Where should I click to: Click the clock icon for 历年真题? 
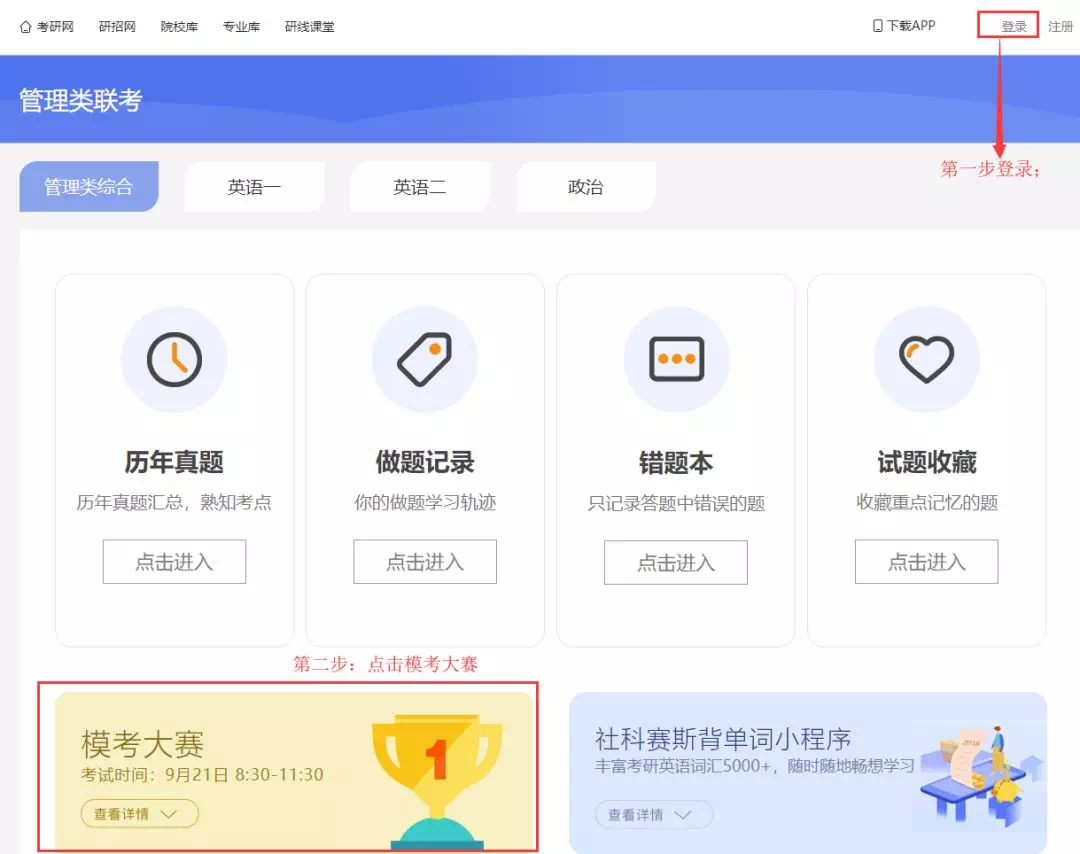174,359
